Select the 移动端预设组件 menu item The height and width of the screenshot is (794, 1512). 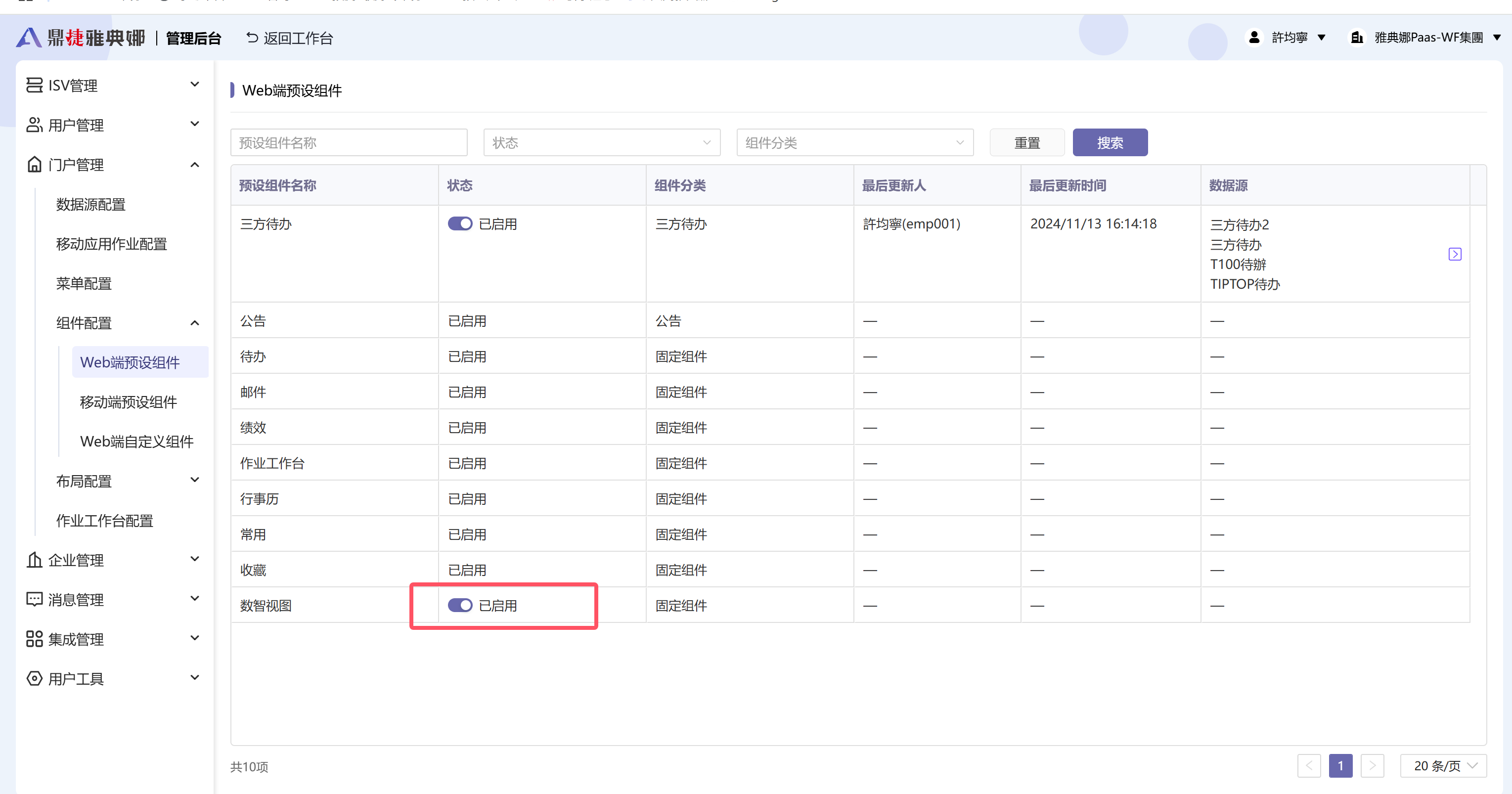point(129,402)
